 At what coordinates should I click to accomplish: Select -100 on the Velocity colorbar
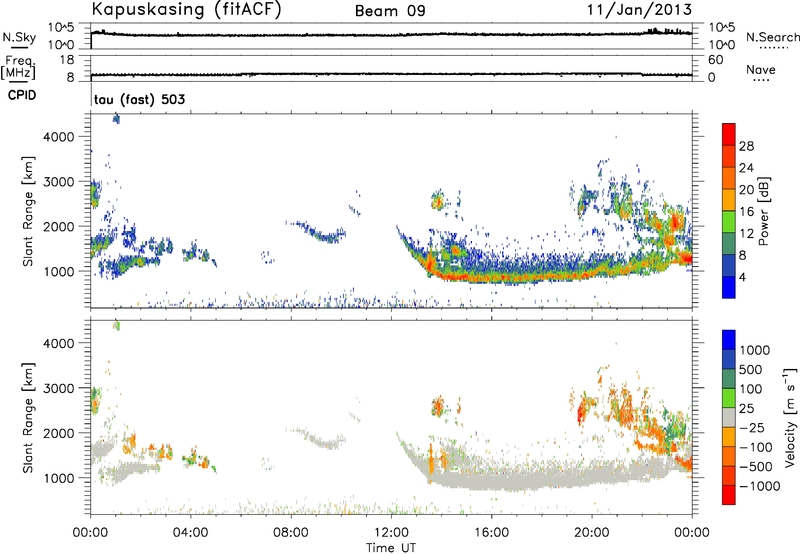click(x=756, y=447)
